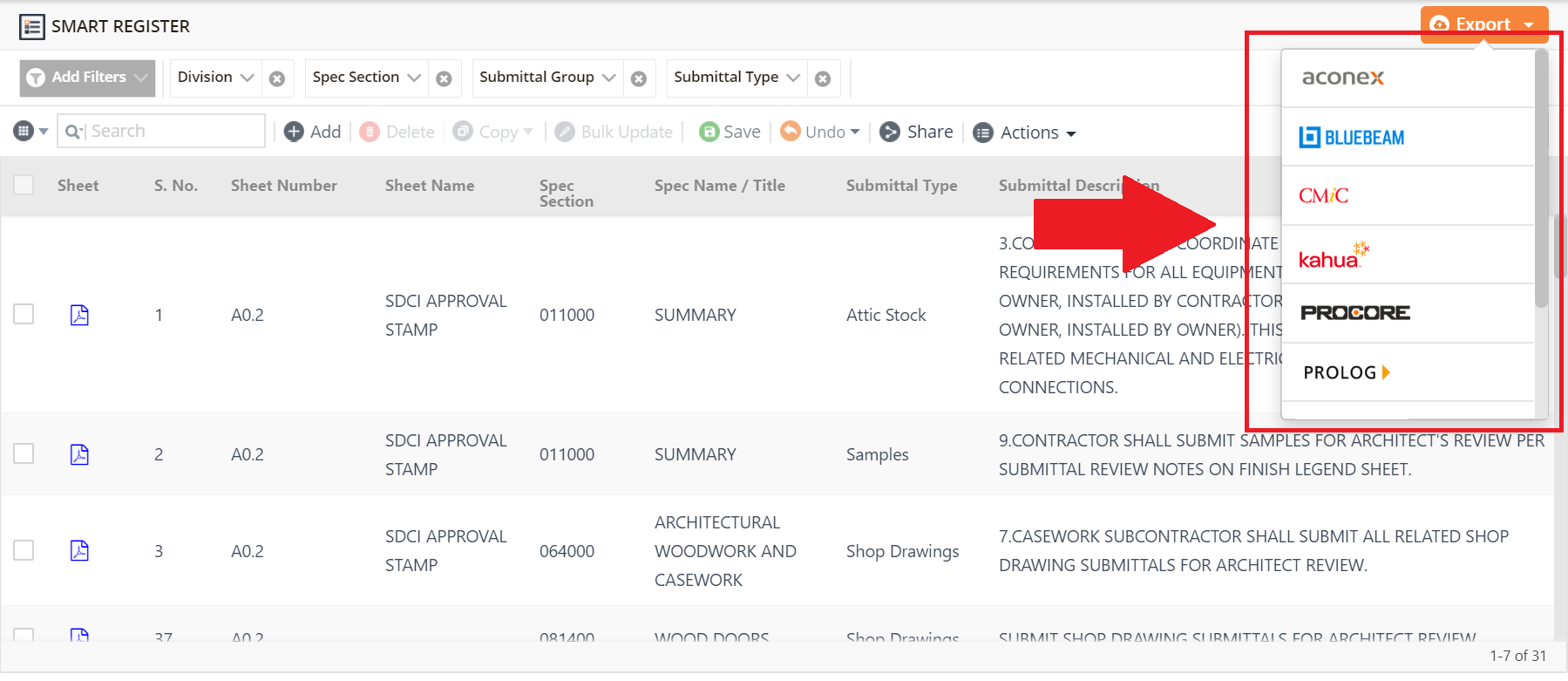The image size is (1568, 681).
Task: Sort by the Spec Name / Title header
Action: click(x=720, y=186)
